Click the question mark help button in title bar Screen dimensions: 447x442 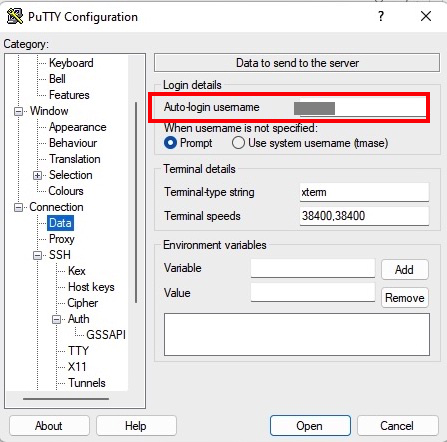(381, 16)
